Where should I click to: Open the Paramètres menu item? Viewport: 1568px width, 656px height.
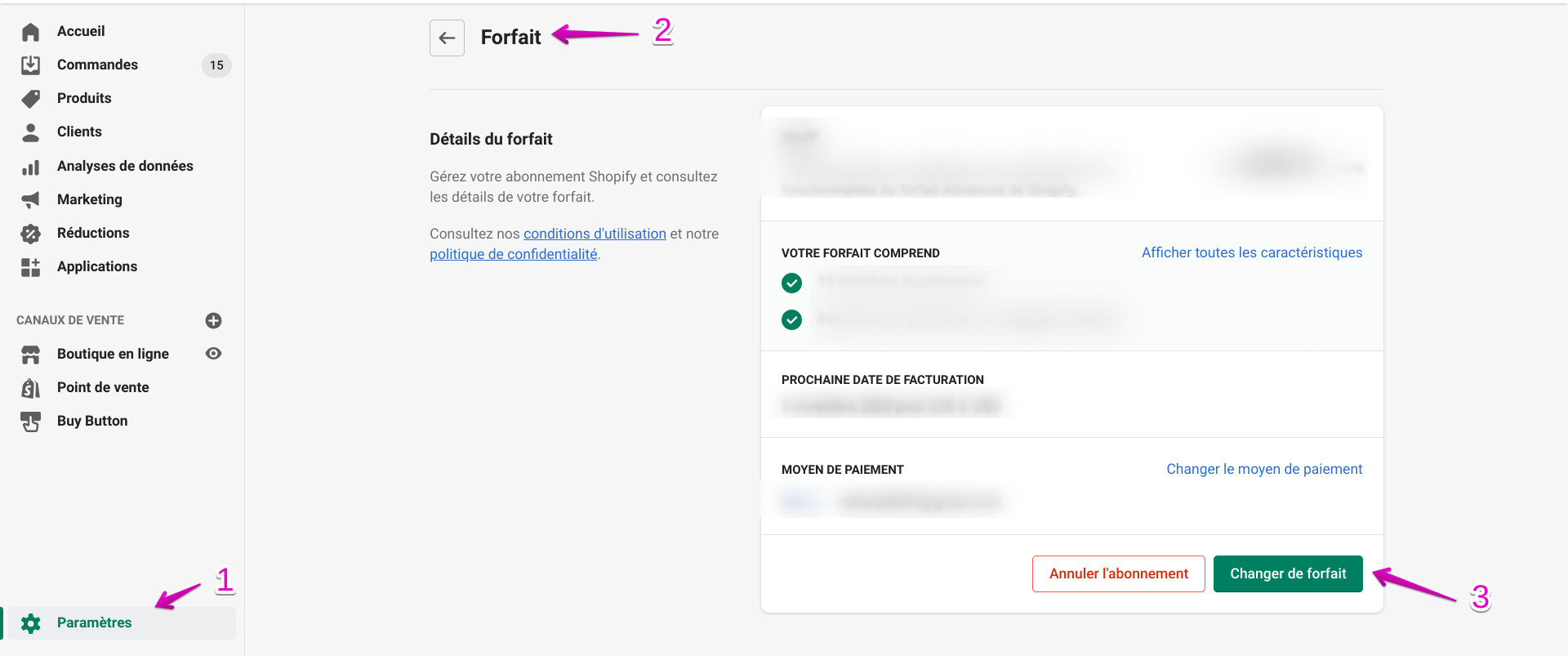pyautogui.click(x=94, y=623)
